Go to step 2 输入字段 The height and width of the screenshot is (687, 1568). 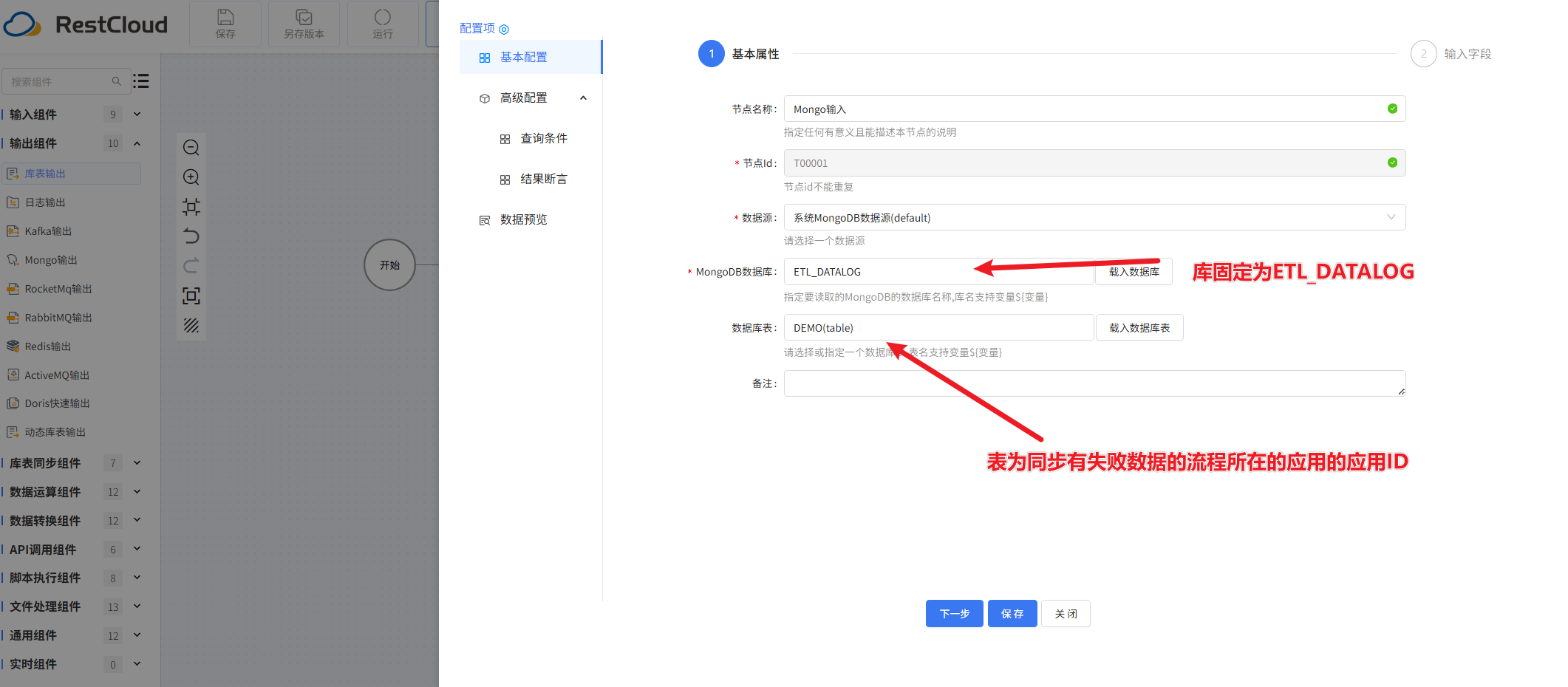pyautogui.click(x=1451, y=54)
